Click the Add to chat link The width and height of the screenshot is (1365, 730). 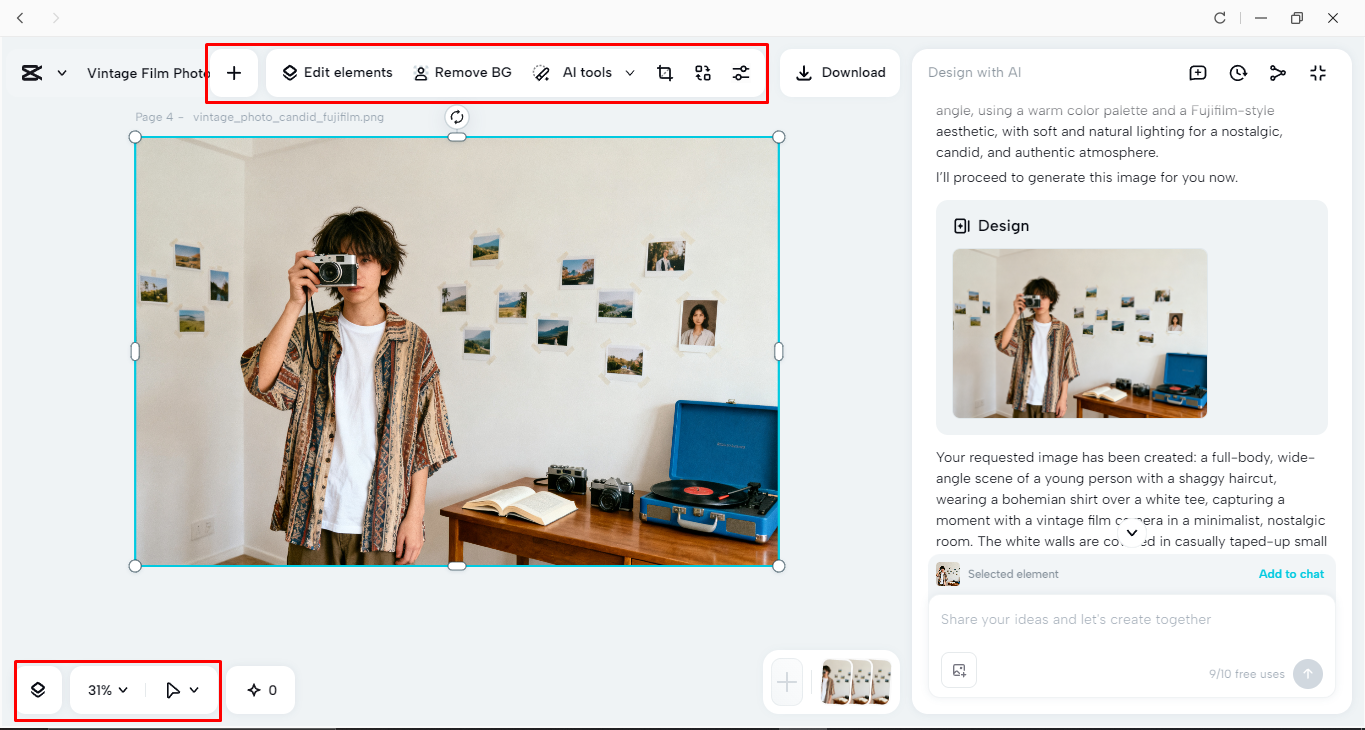pyautogui.click(x=1291, y=574)
